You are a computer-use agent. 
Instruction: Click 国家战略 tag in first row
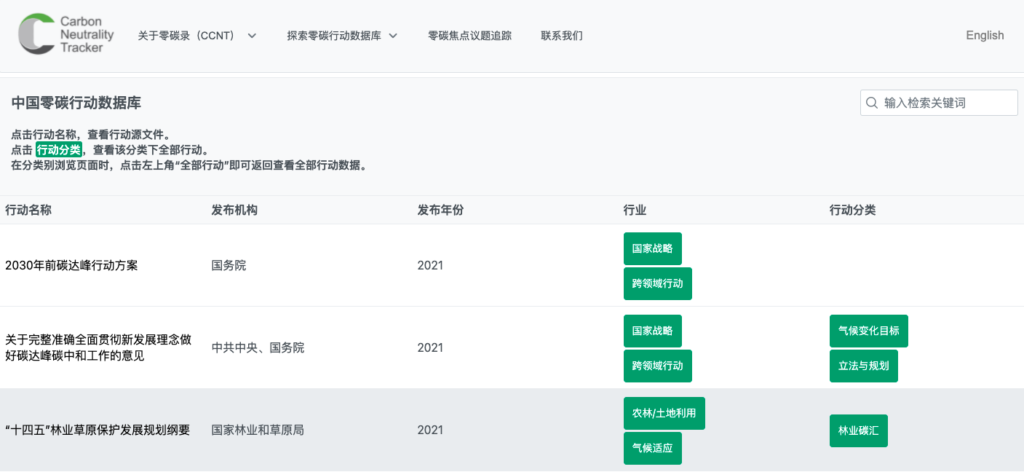tap(652, 249)
